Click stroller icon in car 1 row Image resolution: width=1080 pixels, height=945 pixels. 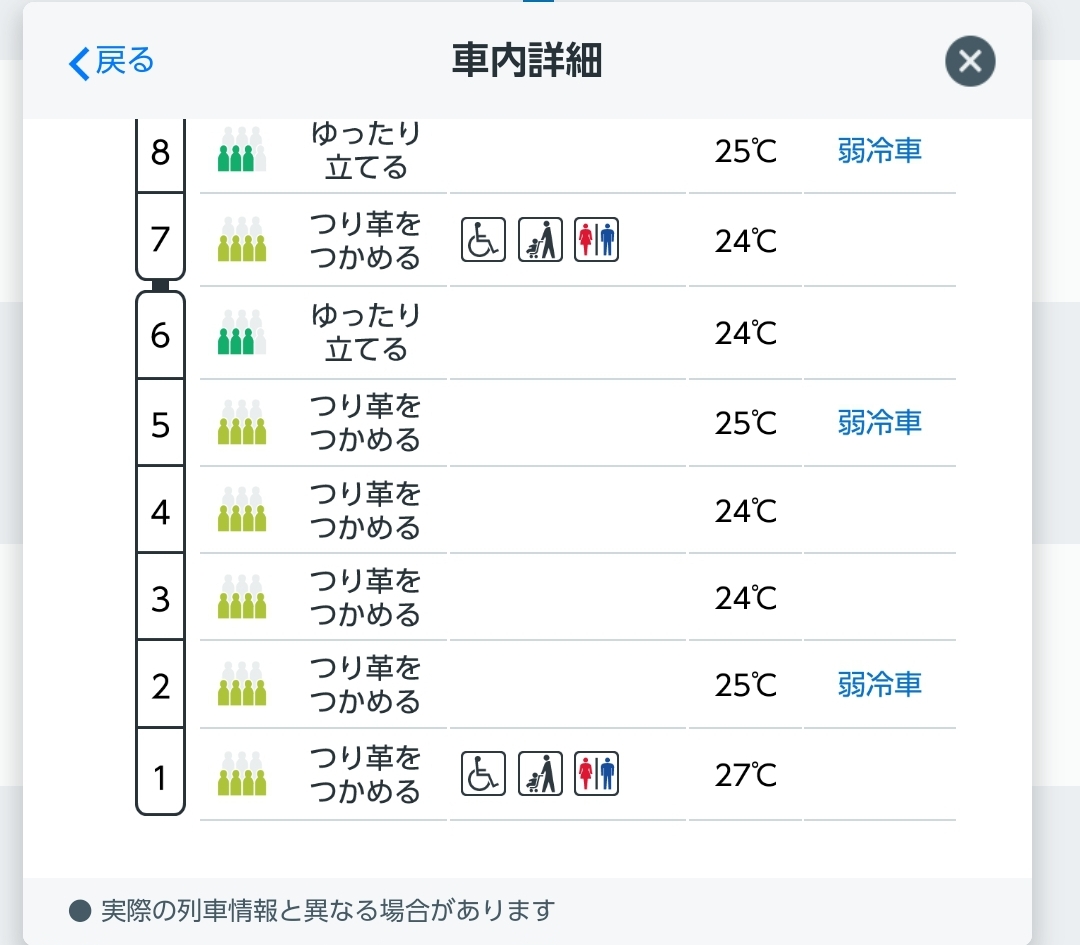point(540,773)
